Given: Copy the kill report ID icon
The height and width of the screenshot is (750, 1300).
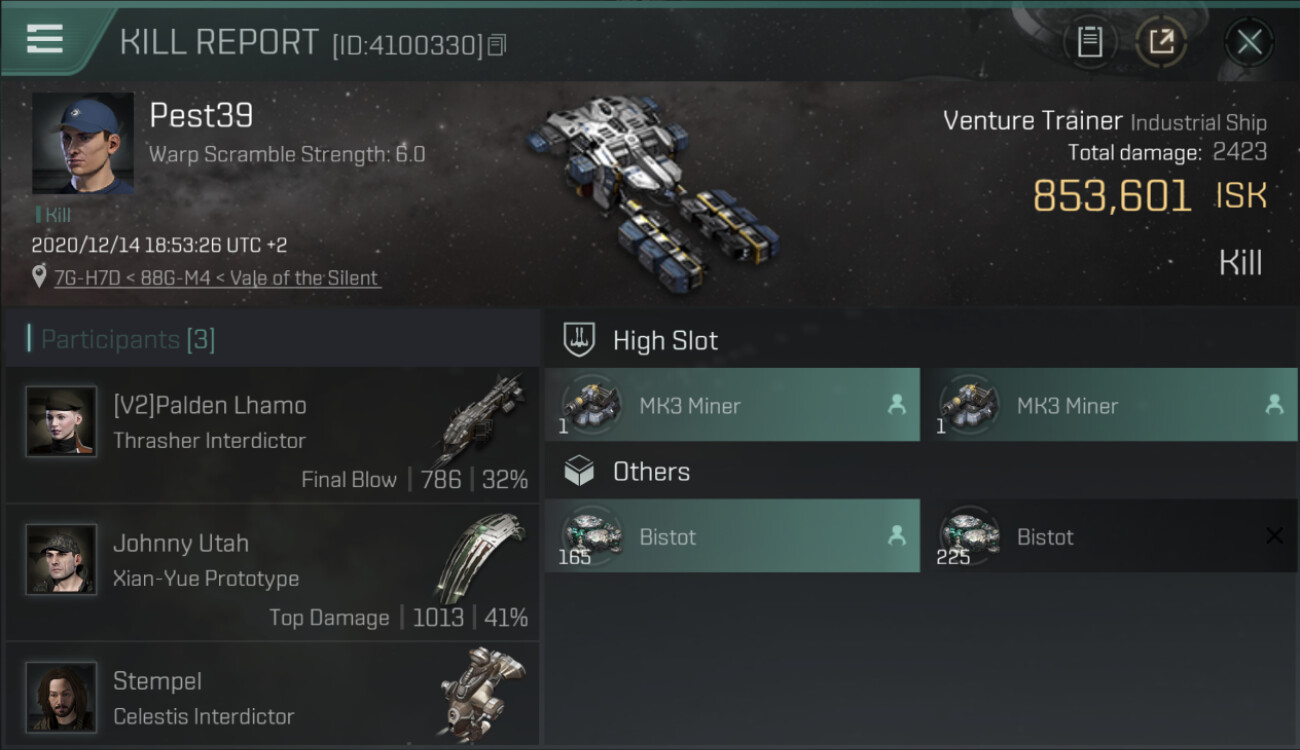Looking at the screenshot, I should tap(497, 44).
